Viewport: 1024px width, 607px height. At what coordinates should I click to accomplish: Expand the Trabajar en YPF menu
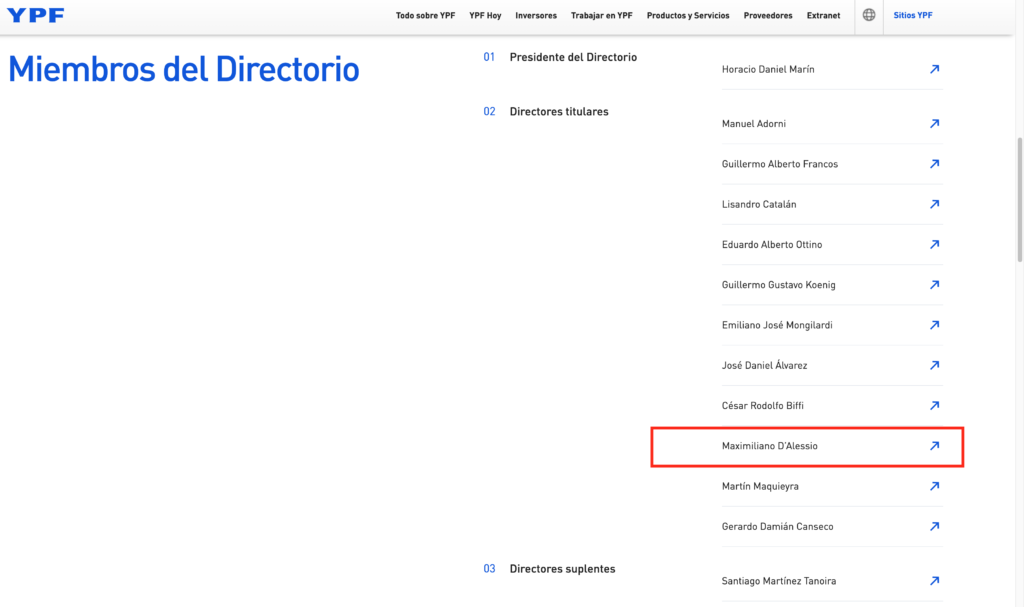click(602, 16)
